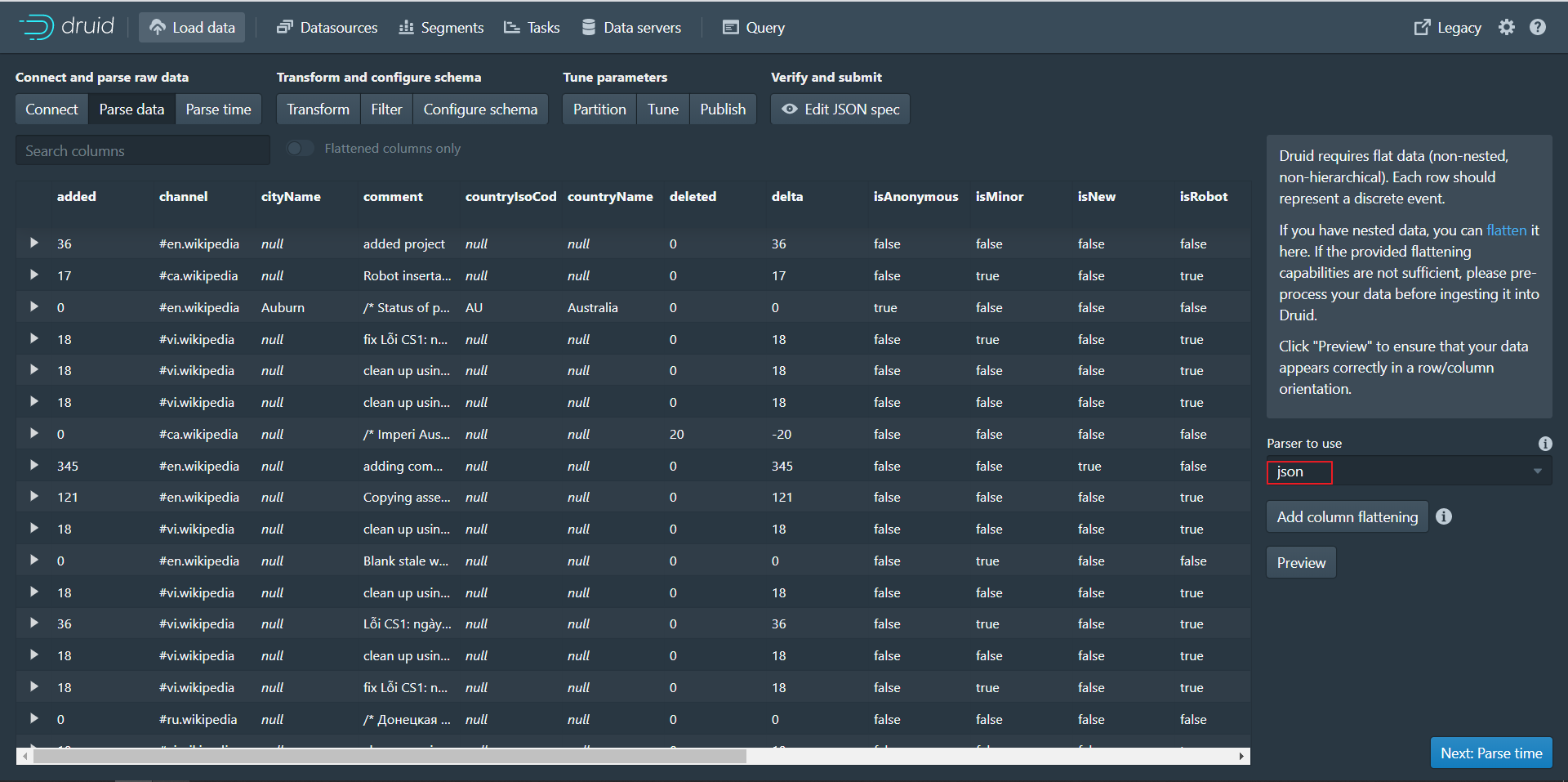This screenshot has width=1568, height=782.
Task: Click the delta column header
Action: point(787,196)
